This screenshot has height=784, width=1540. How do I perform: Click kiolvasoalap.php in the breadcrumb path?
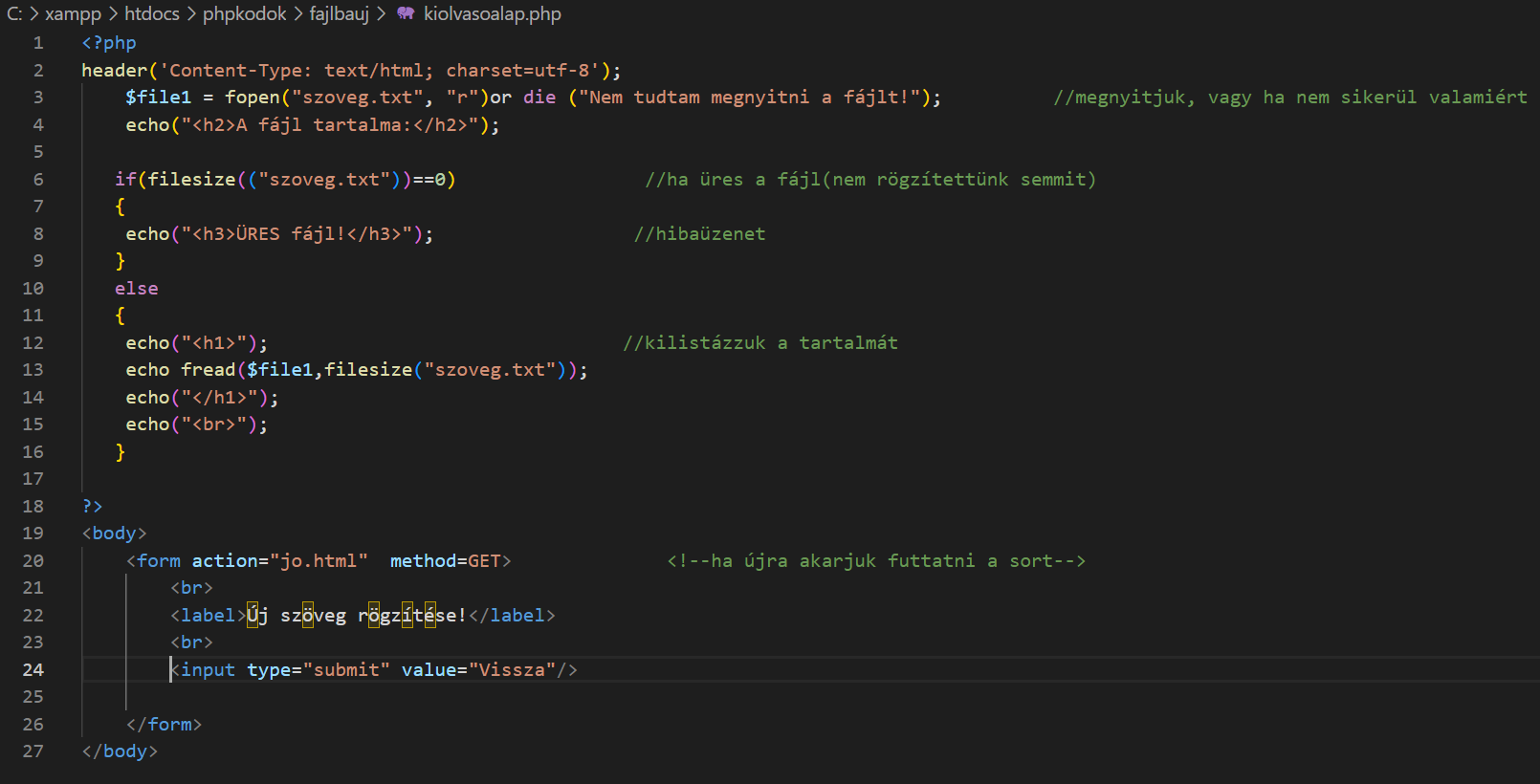[x=492, y=14]
